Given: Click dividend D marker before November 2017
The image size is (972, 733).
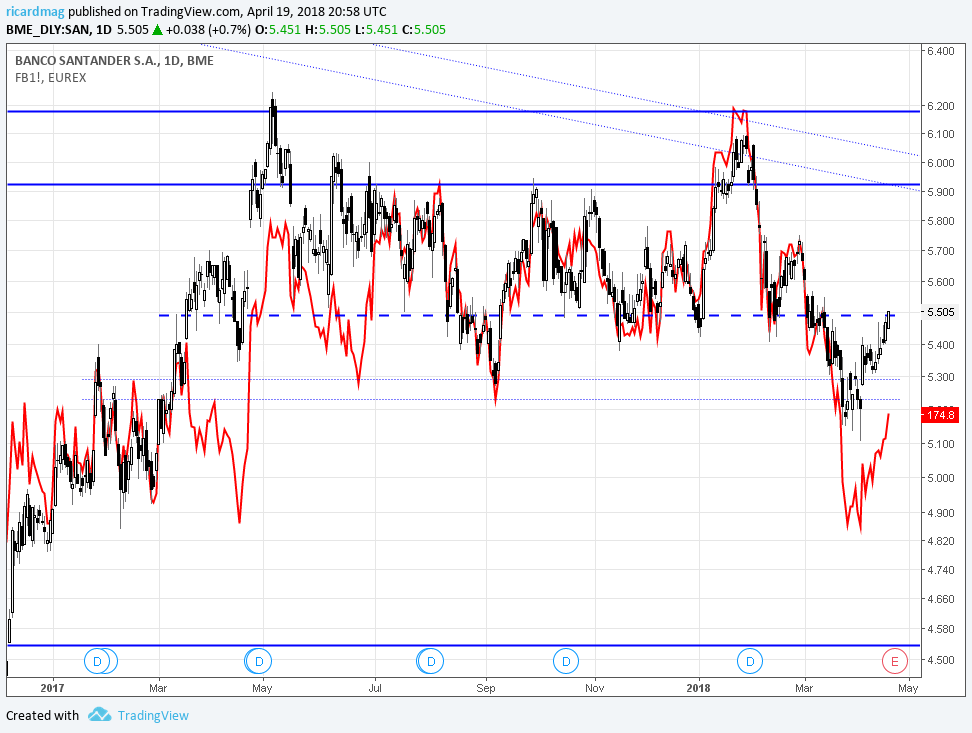Looking at the screenshot, I should (x=566, y=662).
